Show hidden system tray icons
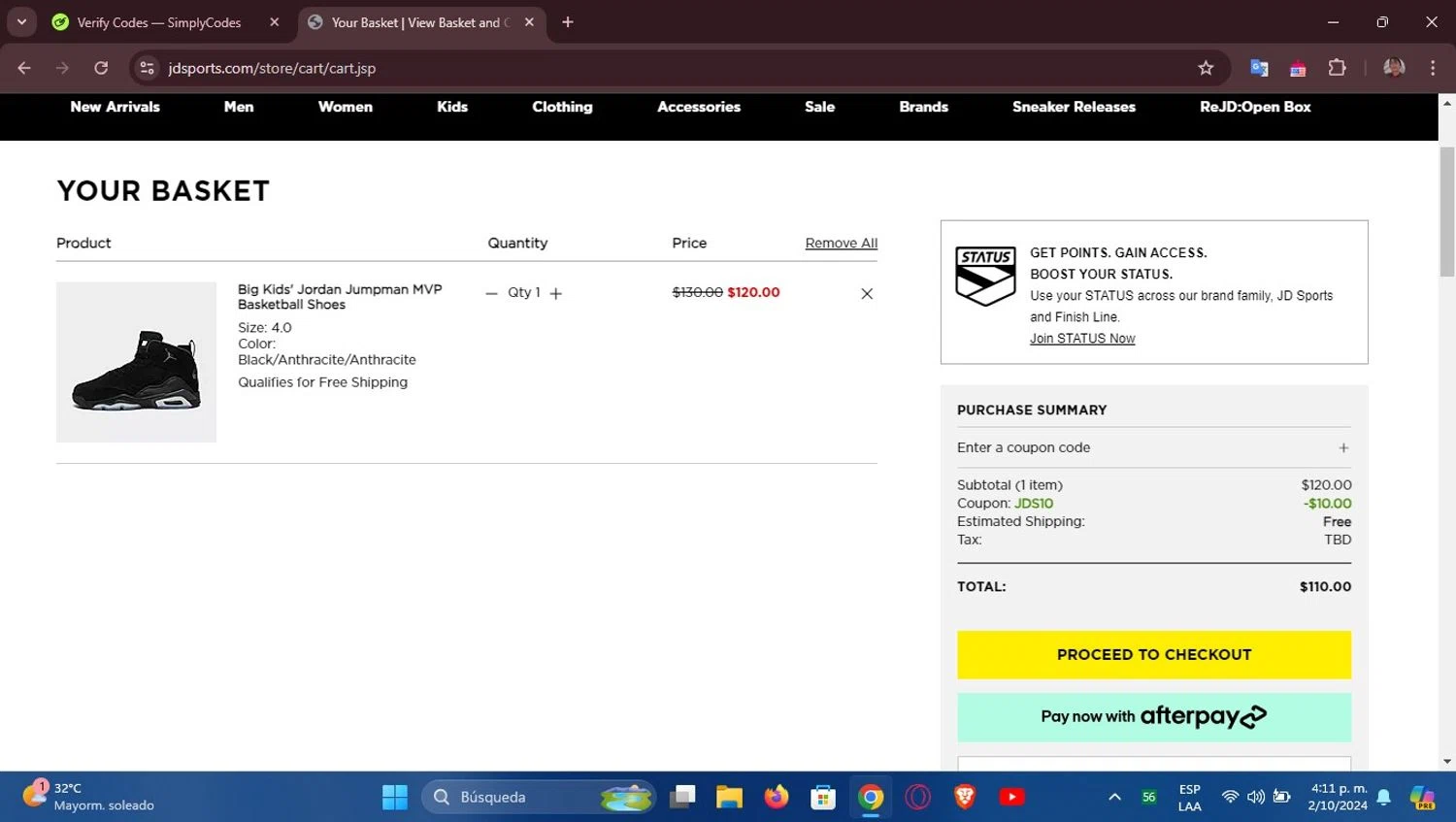Viewport: 1456px width, 822px height. (1114, 797)
